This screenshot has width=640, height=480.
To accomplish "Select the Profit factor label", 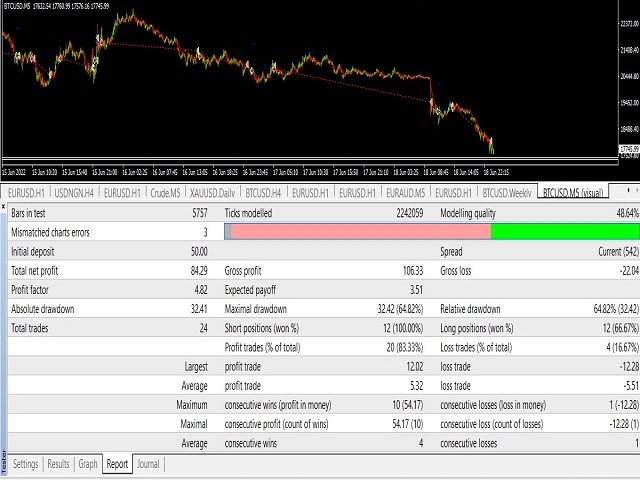I will pyautogui.click(x=30, y=290).
